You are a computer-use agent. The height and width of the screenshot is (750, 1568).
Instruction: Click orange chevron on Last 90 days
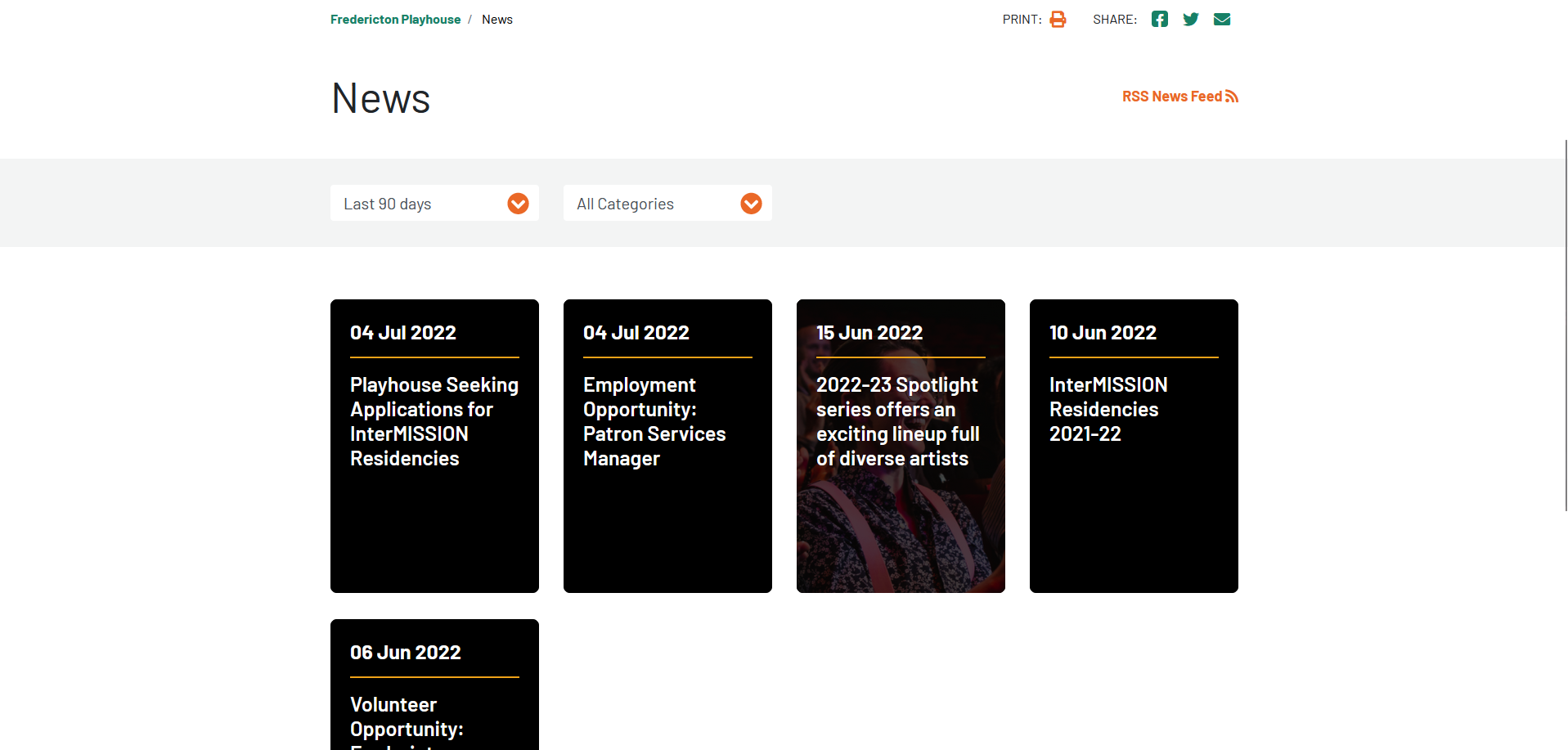coord(518,204)
